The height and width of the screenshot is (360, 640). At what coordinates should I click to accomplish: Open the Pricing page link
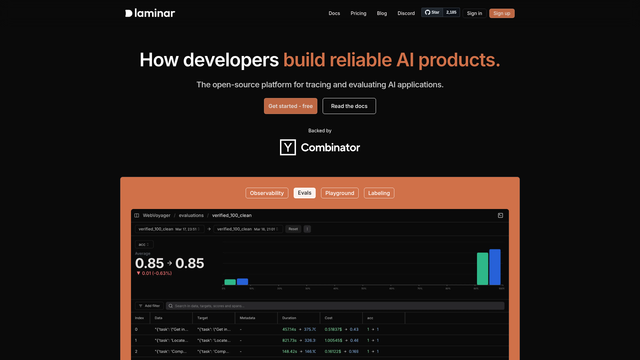(x=358, y=13)
